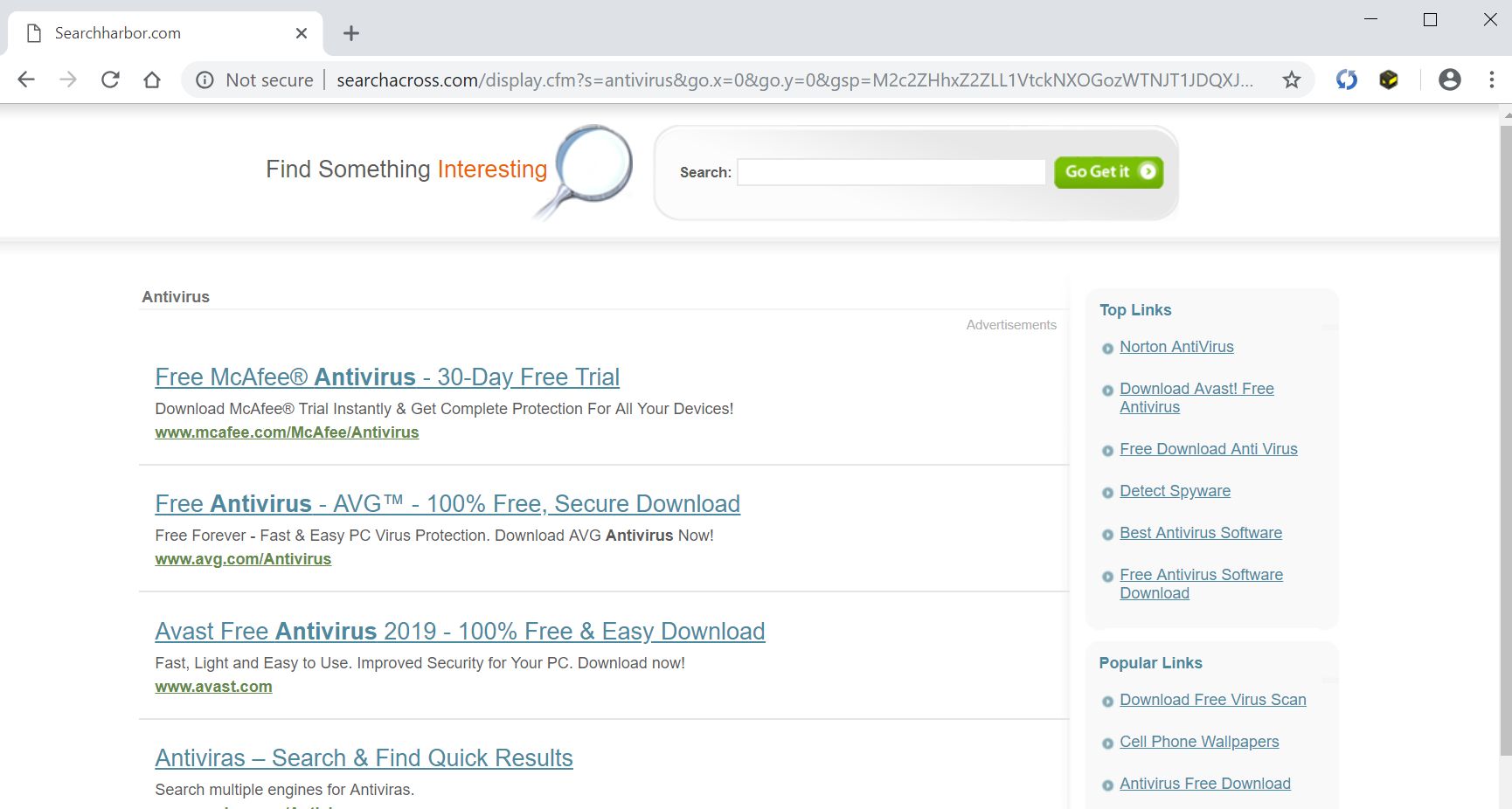This screenshot has height=809, width=1512.
Task: Open Avast Free Antivirus 2019 link
Action: coord(460,632)
